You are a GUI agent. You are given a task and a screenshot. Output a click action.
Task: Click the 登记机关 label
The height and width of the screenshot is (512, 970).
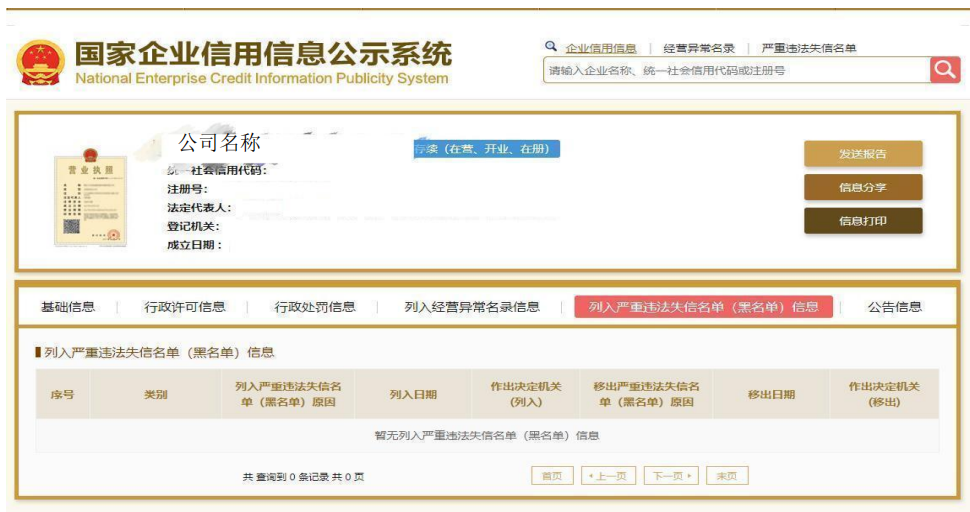coord(193,226)
